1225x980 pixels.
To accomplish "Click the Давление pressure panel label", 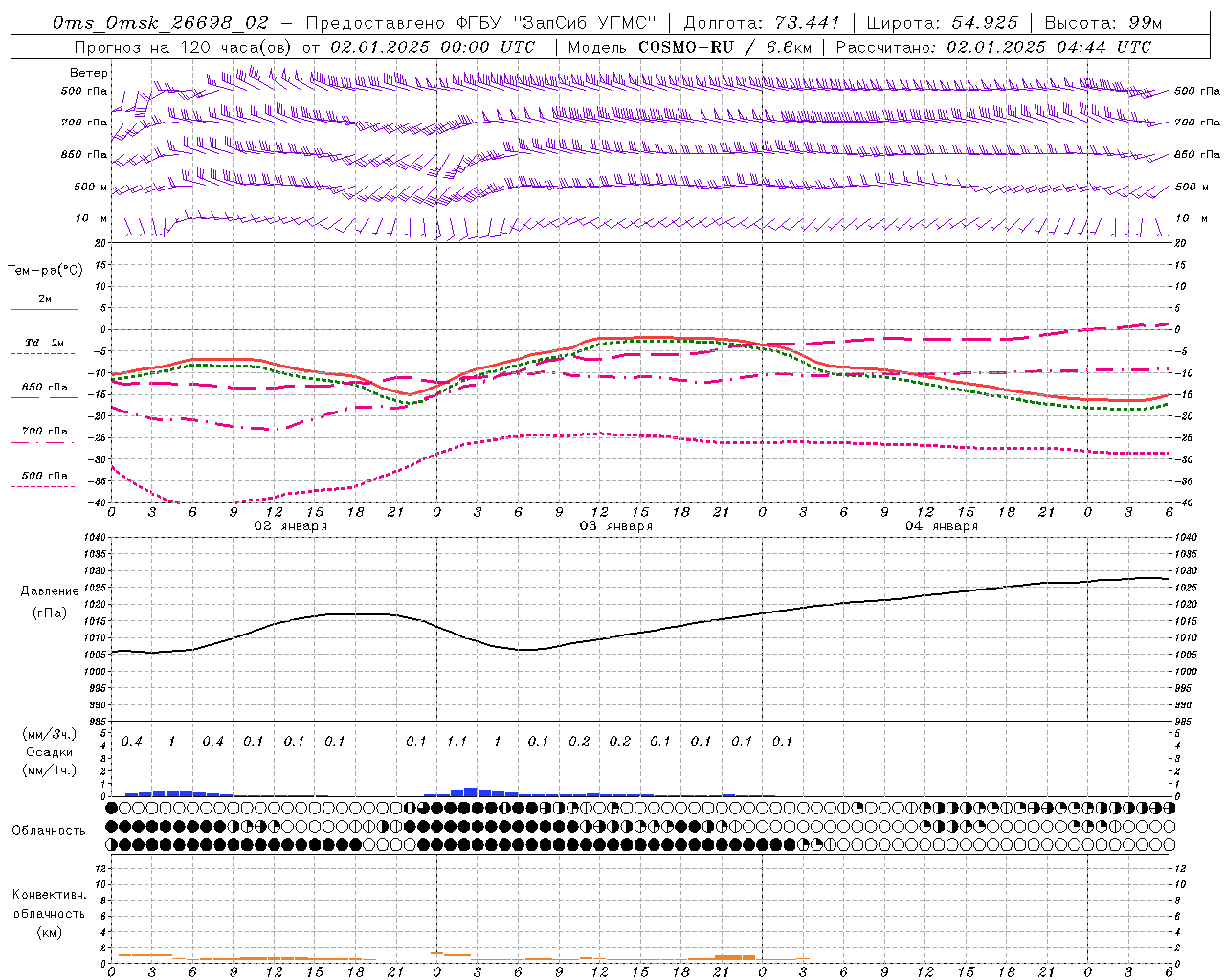I will coord(50,591).
